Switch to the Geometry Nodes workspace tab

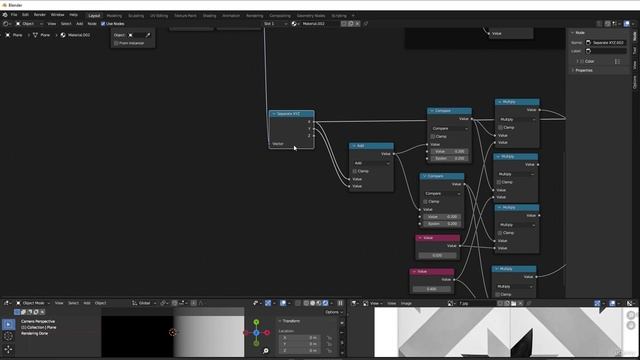point(311,16)
